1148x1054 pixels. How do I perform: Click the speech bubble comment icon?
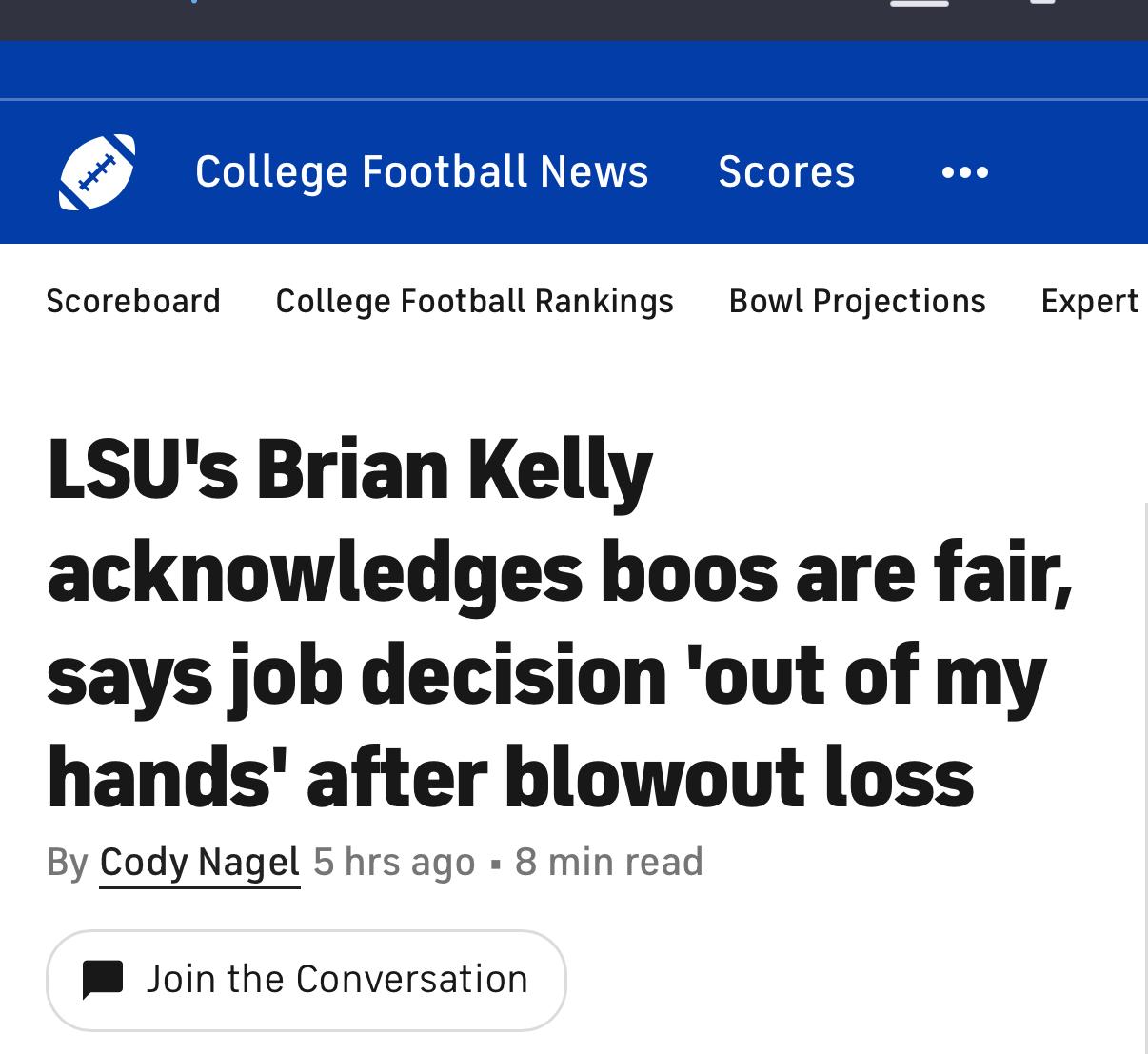click(103, 980)
